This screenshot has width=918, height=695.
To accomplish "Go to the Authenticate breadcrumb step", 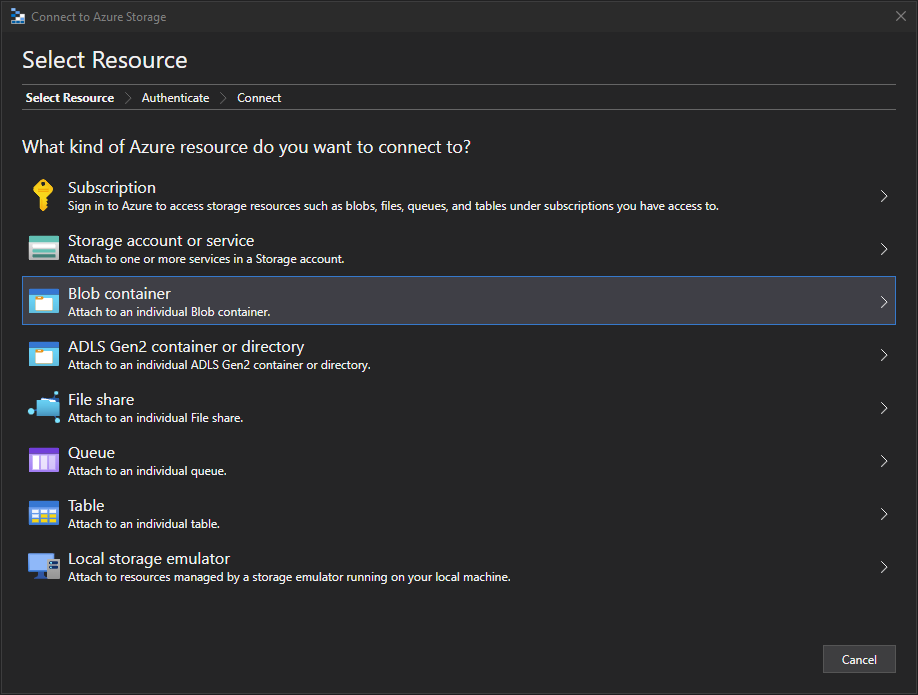I will click(x=175, y=98).
